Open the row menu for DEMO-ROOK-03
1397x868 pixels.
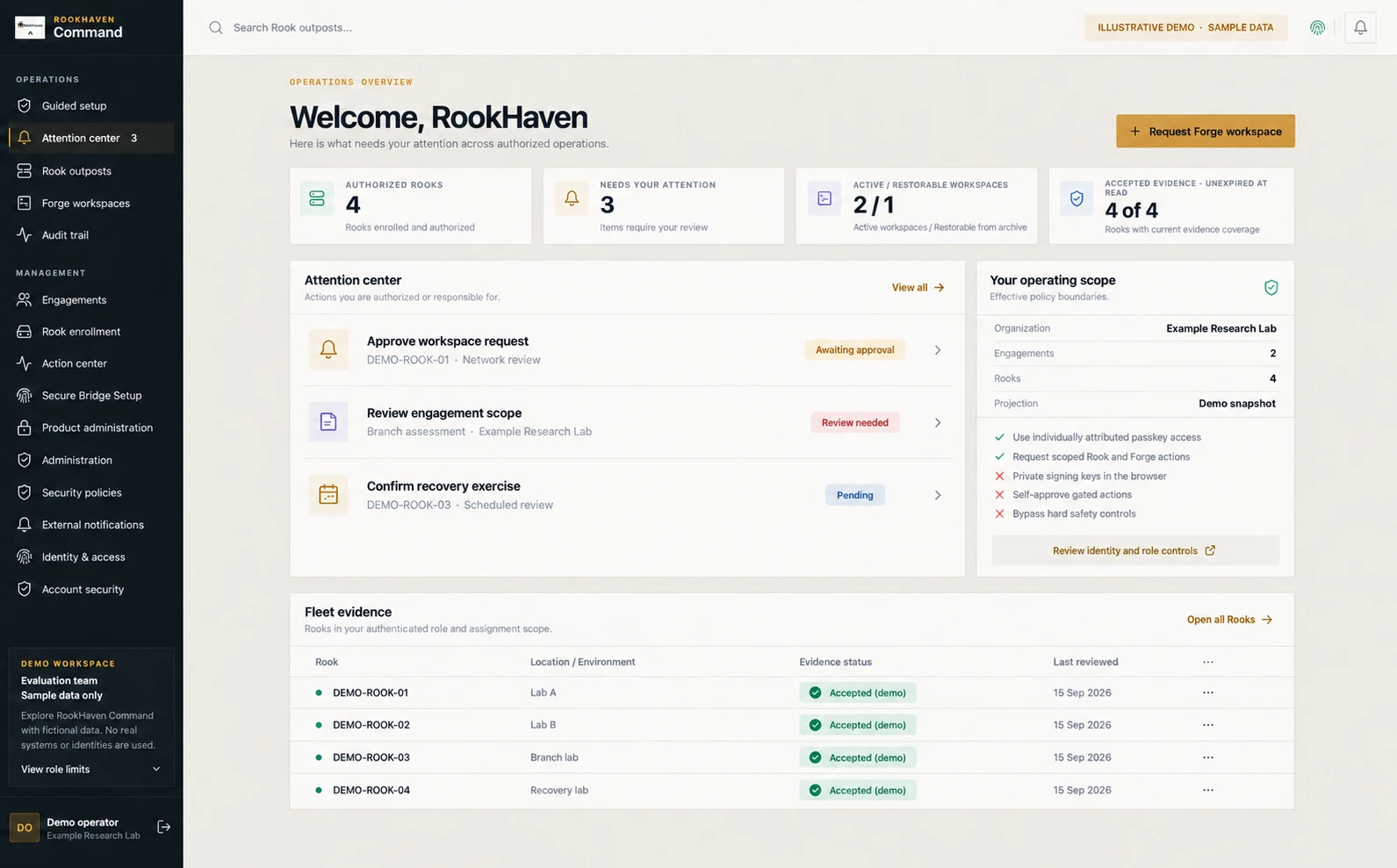point(1208,757)
